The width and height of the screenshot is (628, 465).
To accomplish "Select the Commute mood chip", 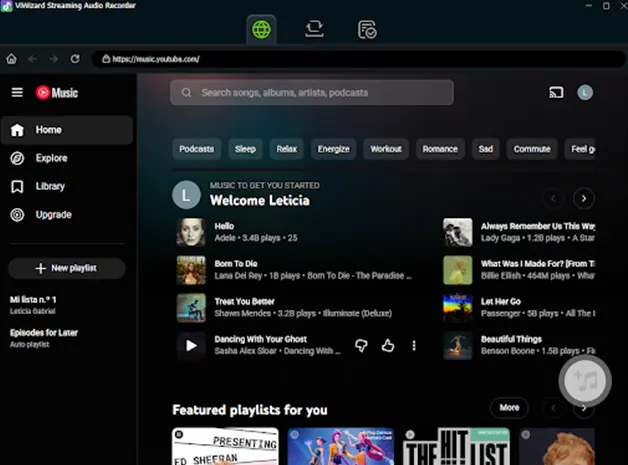I will [532, 149].
